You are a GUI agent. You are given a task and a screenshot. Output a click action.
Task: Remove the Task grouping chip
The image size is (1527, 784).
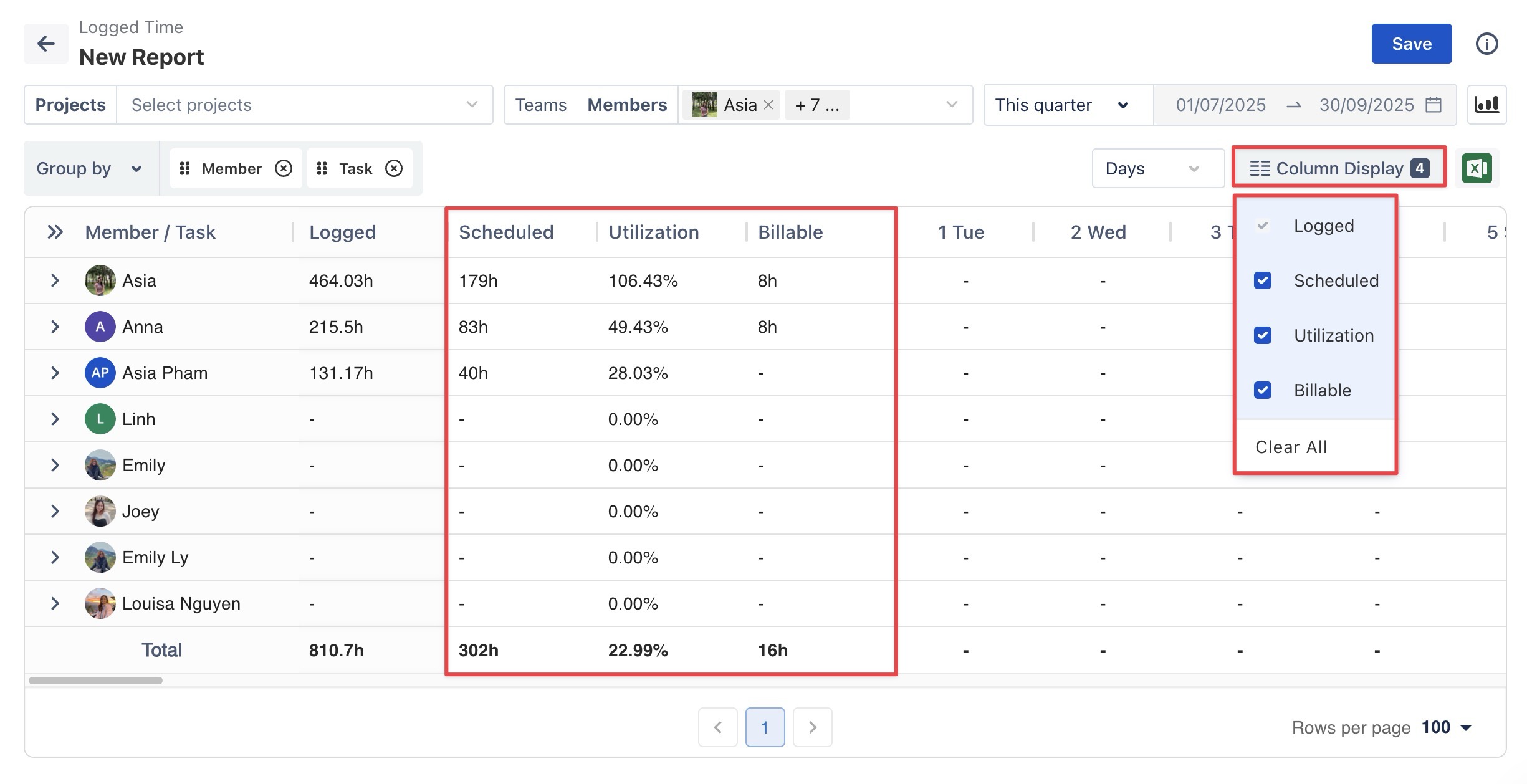tap(394, 168)
